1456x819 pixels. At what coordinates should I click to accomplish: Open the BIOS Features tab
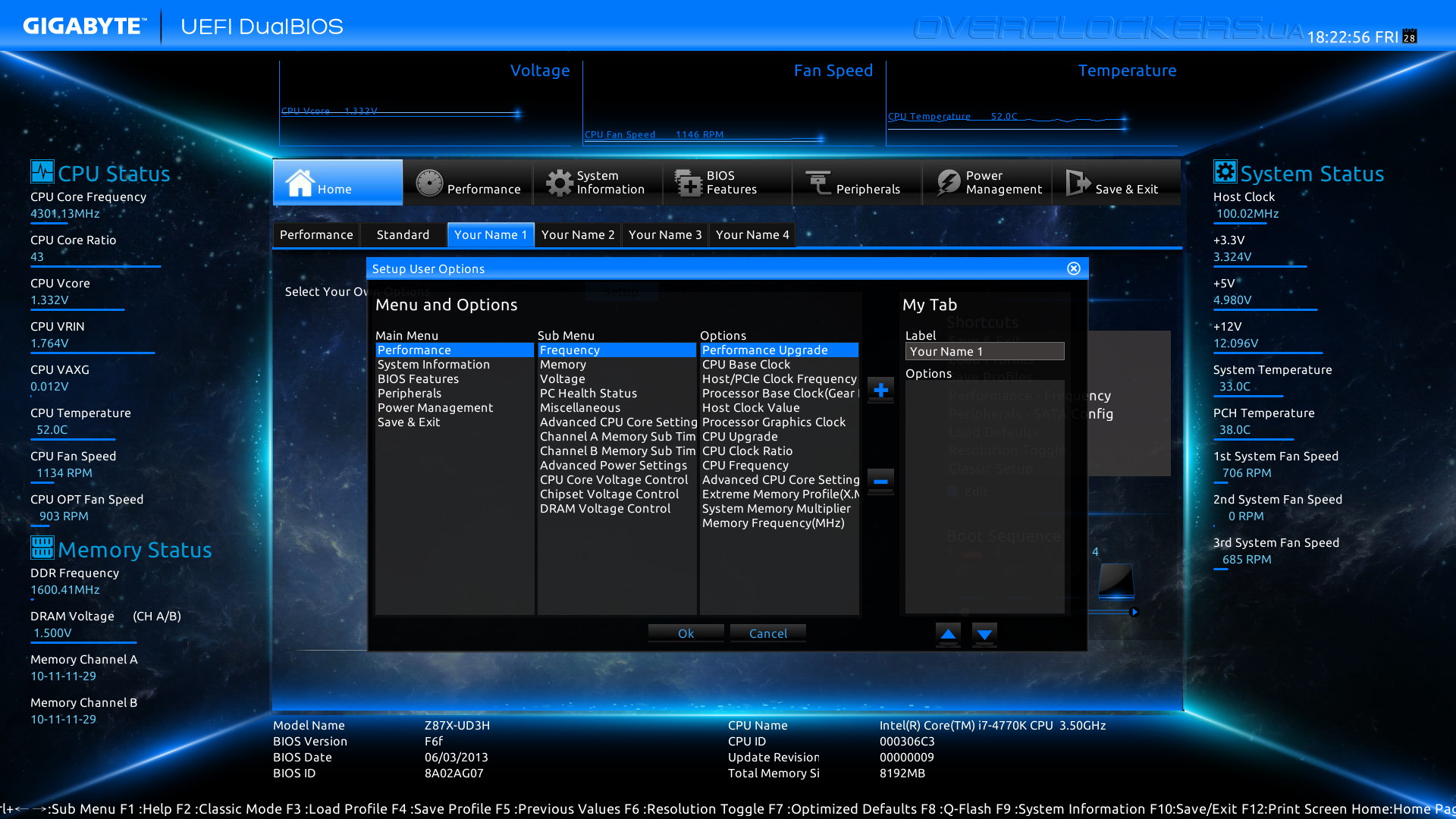[x=727, y=182]
